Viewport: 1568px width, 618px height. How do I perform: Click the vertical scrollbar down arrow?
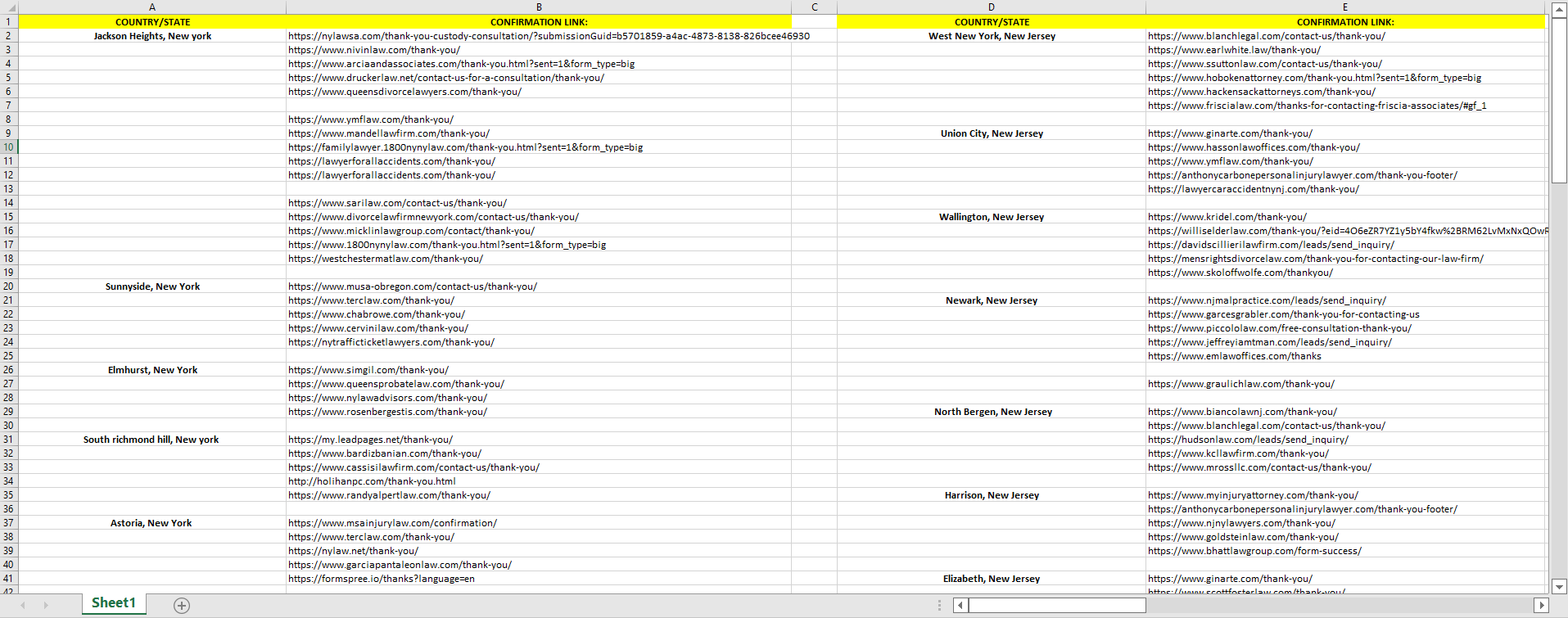[1559, 586]
